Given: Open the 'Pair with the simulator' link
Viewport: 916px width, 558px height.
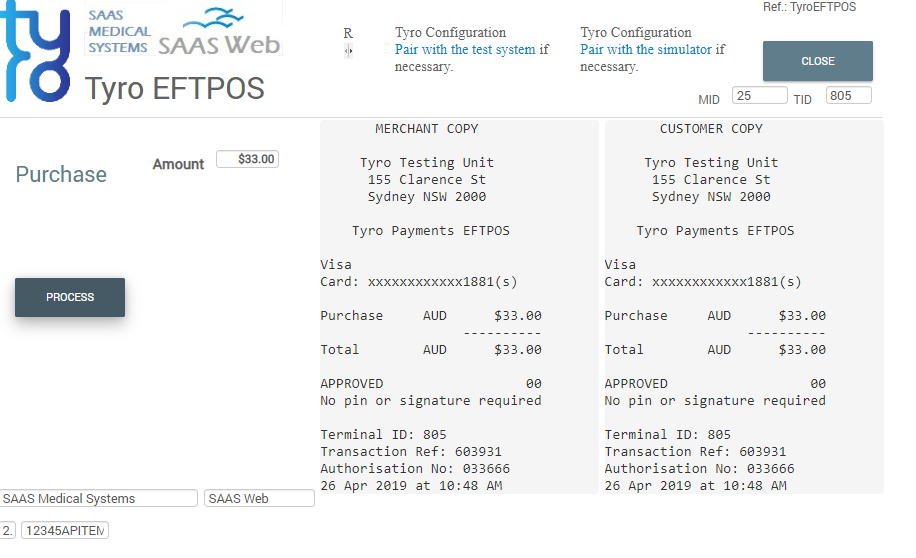Looking at the screenshot, I should click(x=646, y=50).
